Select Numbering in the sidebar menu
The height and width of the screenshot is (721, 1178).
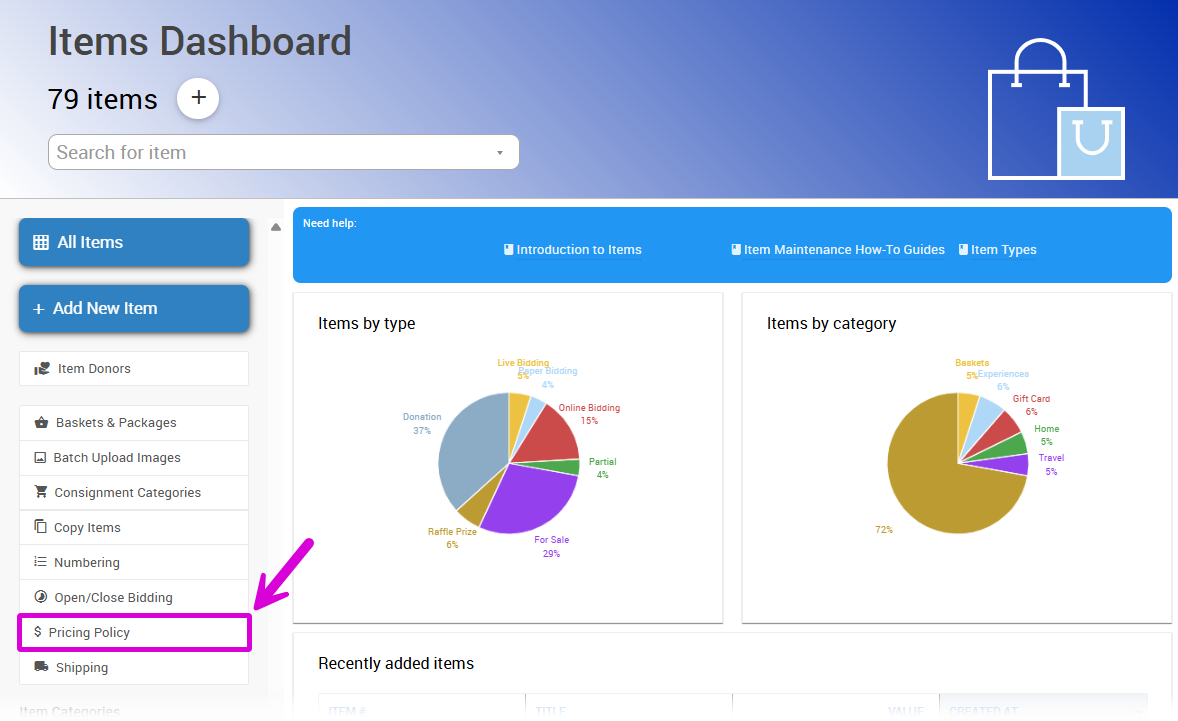tap(87, 562)
